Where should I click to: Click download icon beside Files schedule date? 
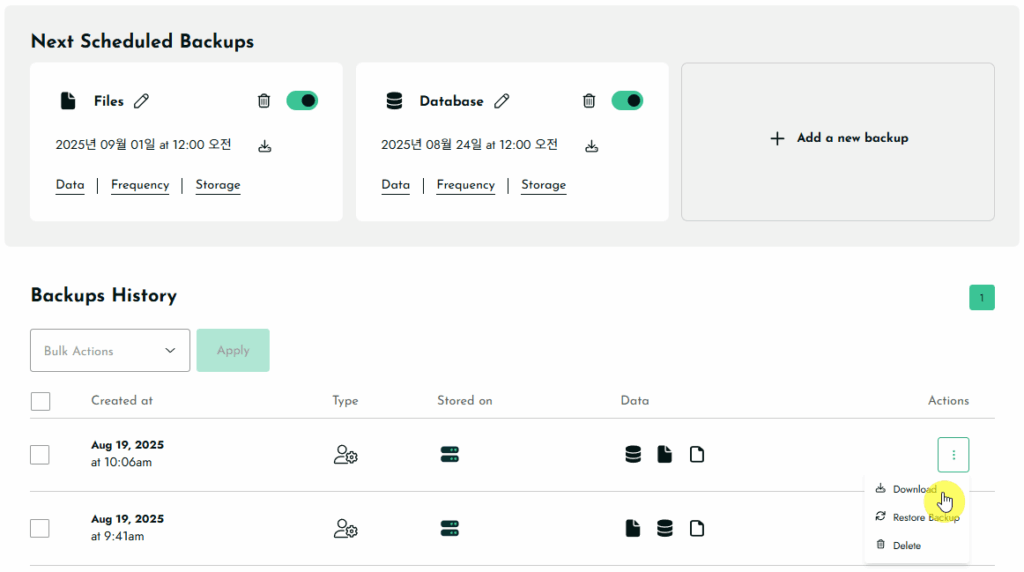pyautogui.click(x=265, y=146)
